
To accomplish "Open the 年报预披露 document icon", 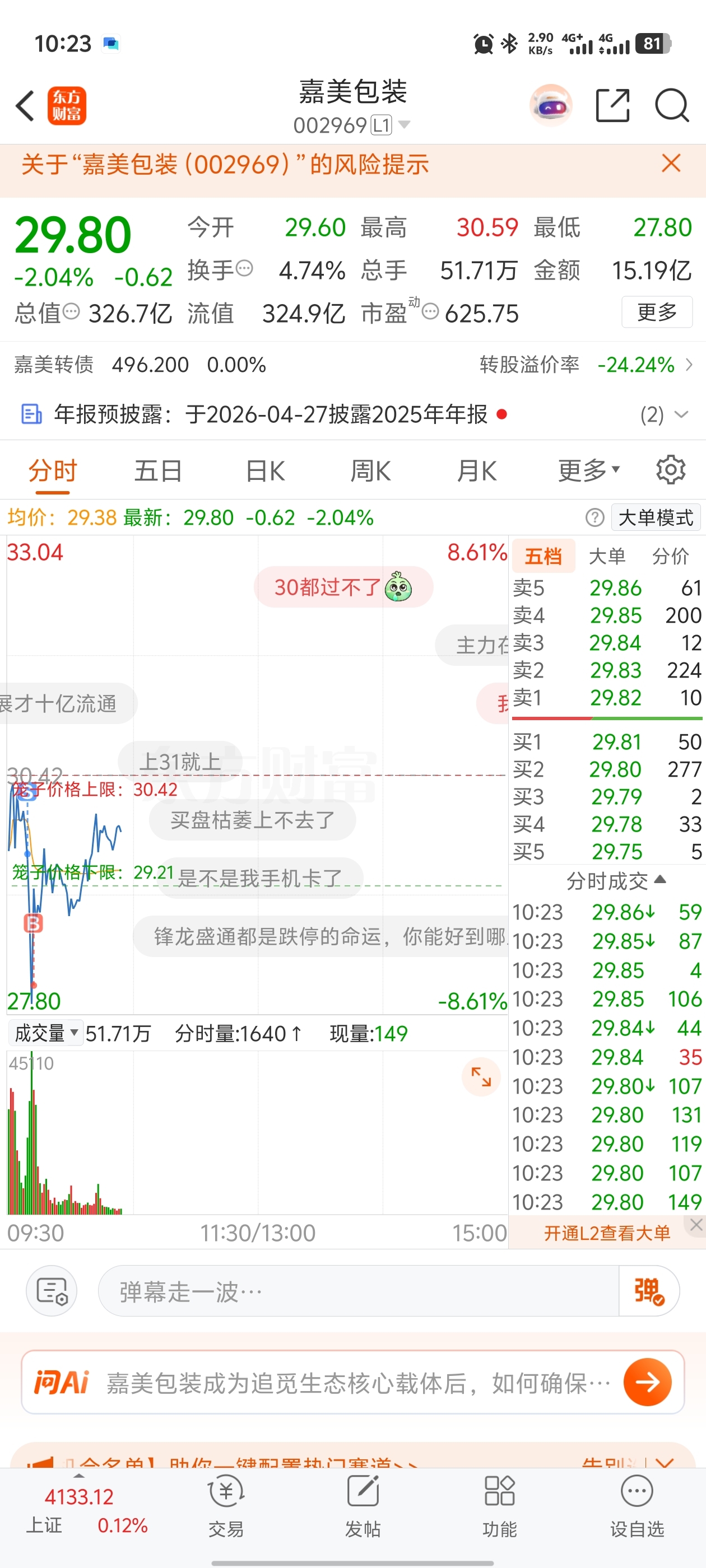I will tap(32, 414).
